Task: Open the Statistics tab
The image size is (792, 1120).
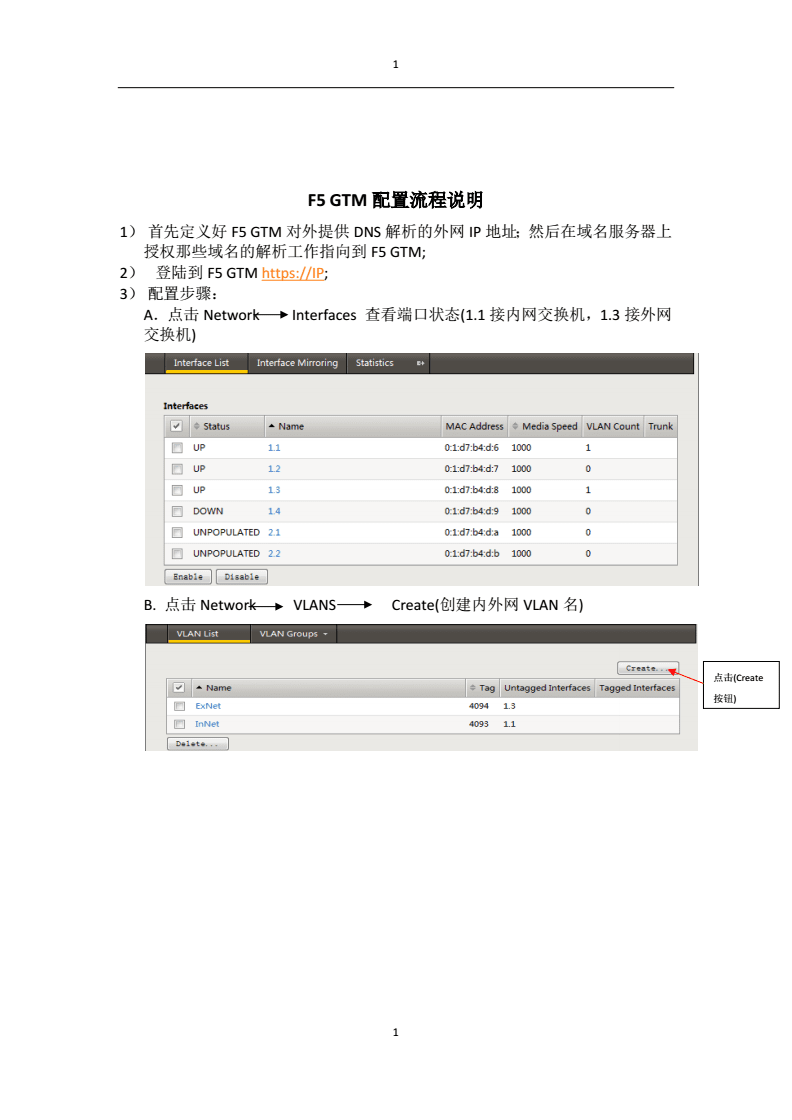Action: [375, 363]
